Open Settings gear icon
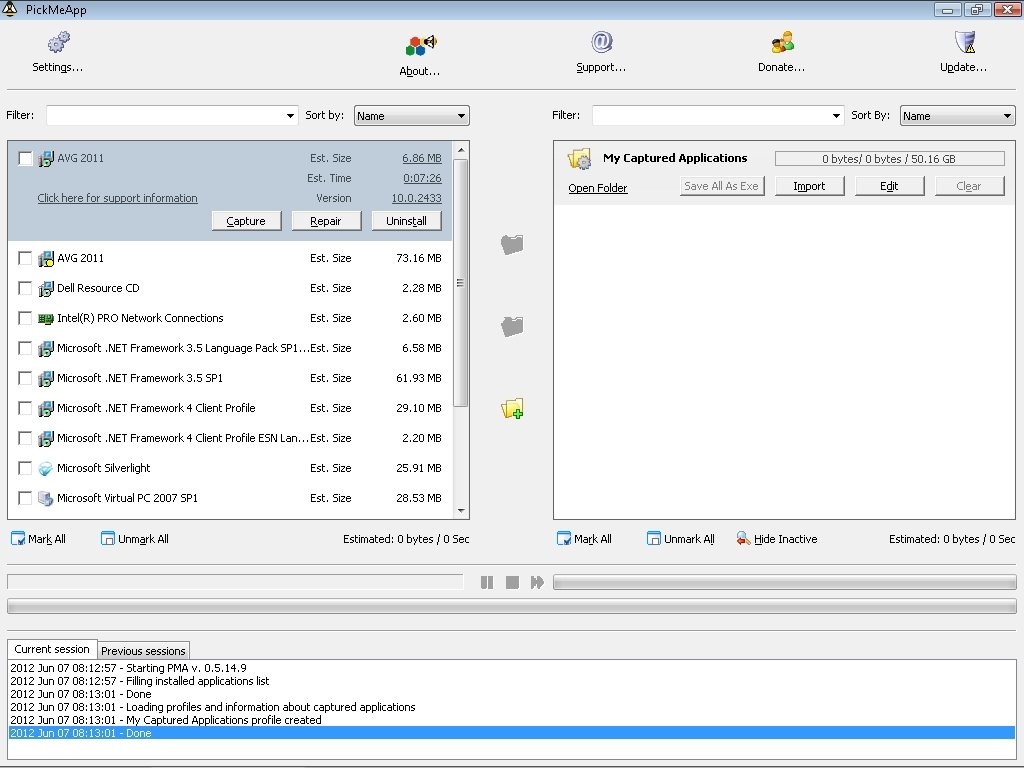This screenshot has width=1024, height=768. pos(59,42)
